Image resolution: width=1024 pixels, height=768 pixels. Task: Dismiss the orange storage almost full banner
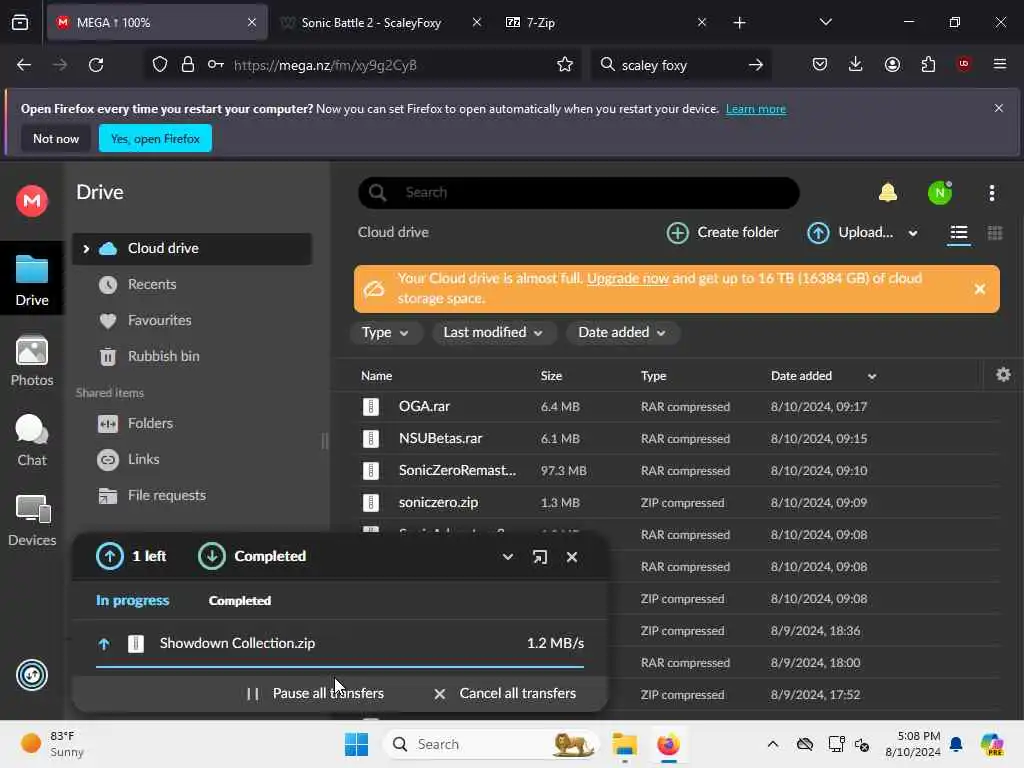[x=980, y=289]
